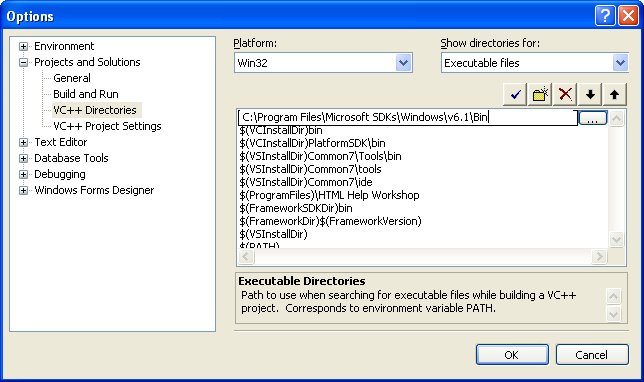
Task: Collapse the Projects and Solutions node
Action: [23, 62]
